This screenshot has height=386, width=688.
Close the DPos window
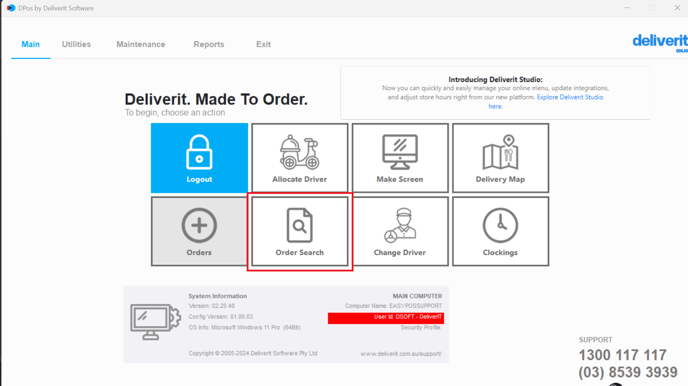(x=677, y=8)
